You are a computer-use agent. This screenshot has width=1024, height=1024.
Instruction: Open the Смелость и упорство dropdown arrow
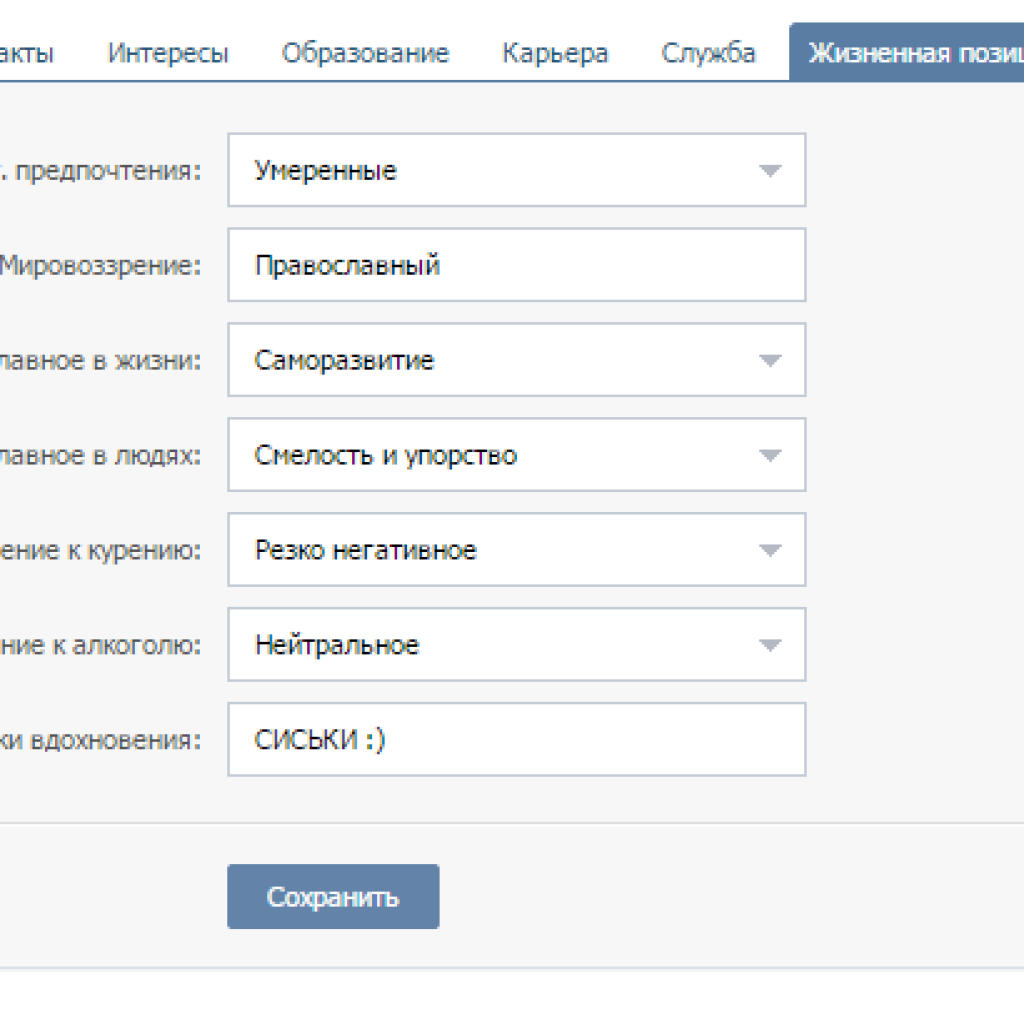pos(768,456)
